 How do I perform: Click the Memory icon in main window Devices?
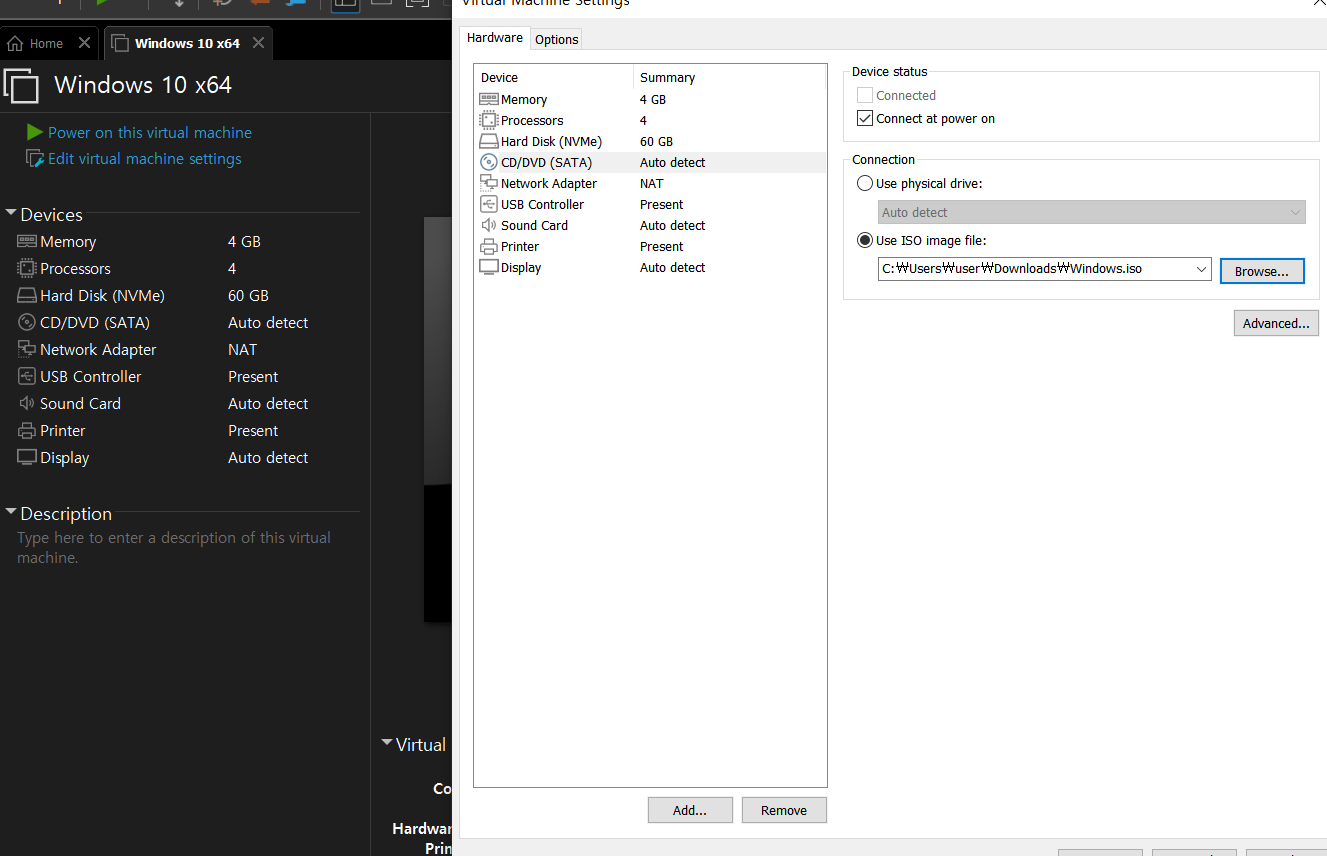[27, 241]
